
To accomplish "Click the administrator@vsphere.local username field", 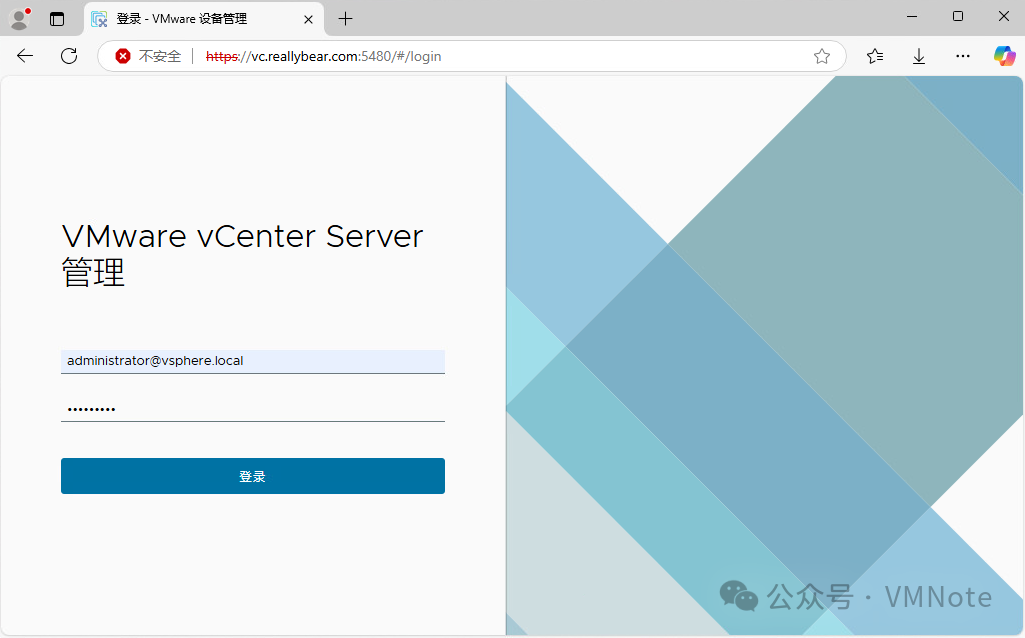I will tap(253, 361).
